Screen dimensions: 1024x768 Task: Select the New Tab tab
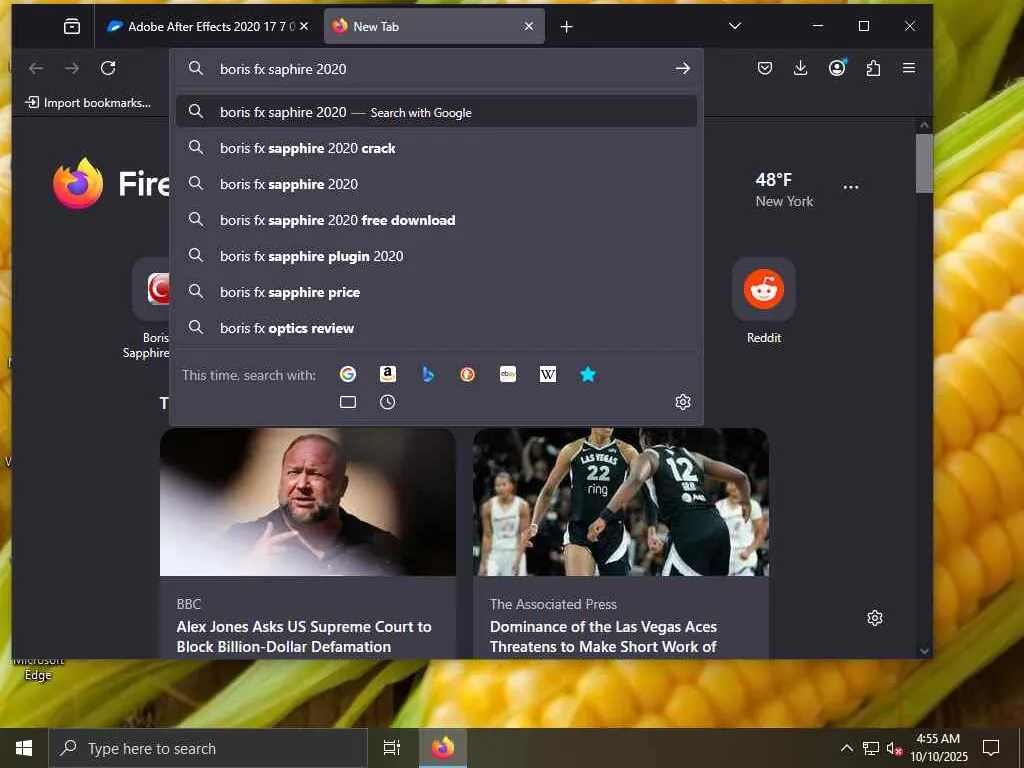[434, 26]
